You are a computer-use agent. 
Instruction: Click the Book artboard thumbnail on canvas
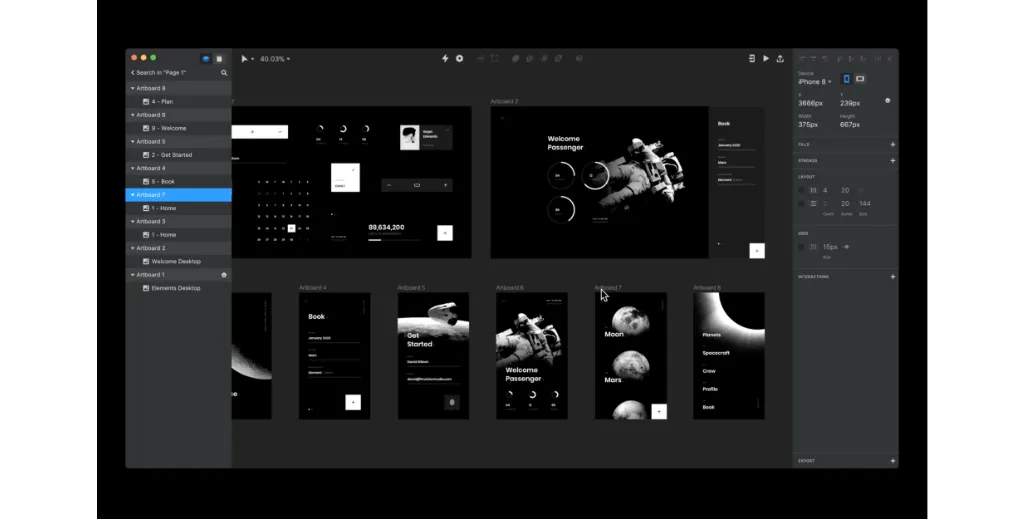(334, 356)
